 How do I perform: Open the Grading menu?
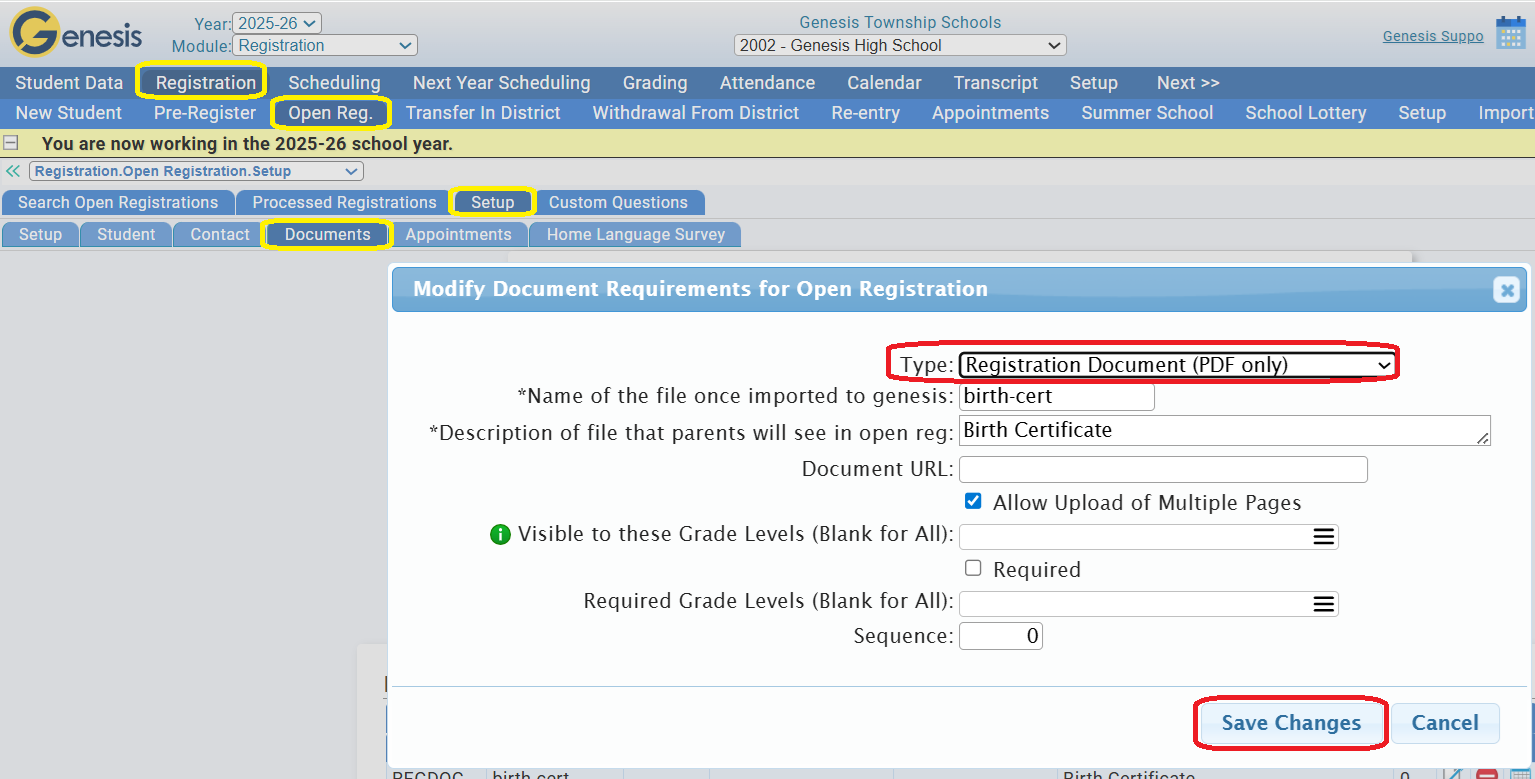pos(655,83)
